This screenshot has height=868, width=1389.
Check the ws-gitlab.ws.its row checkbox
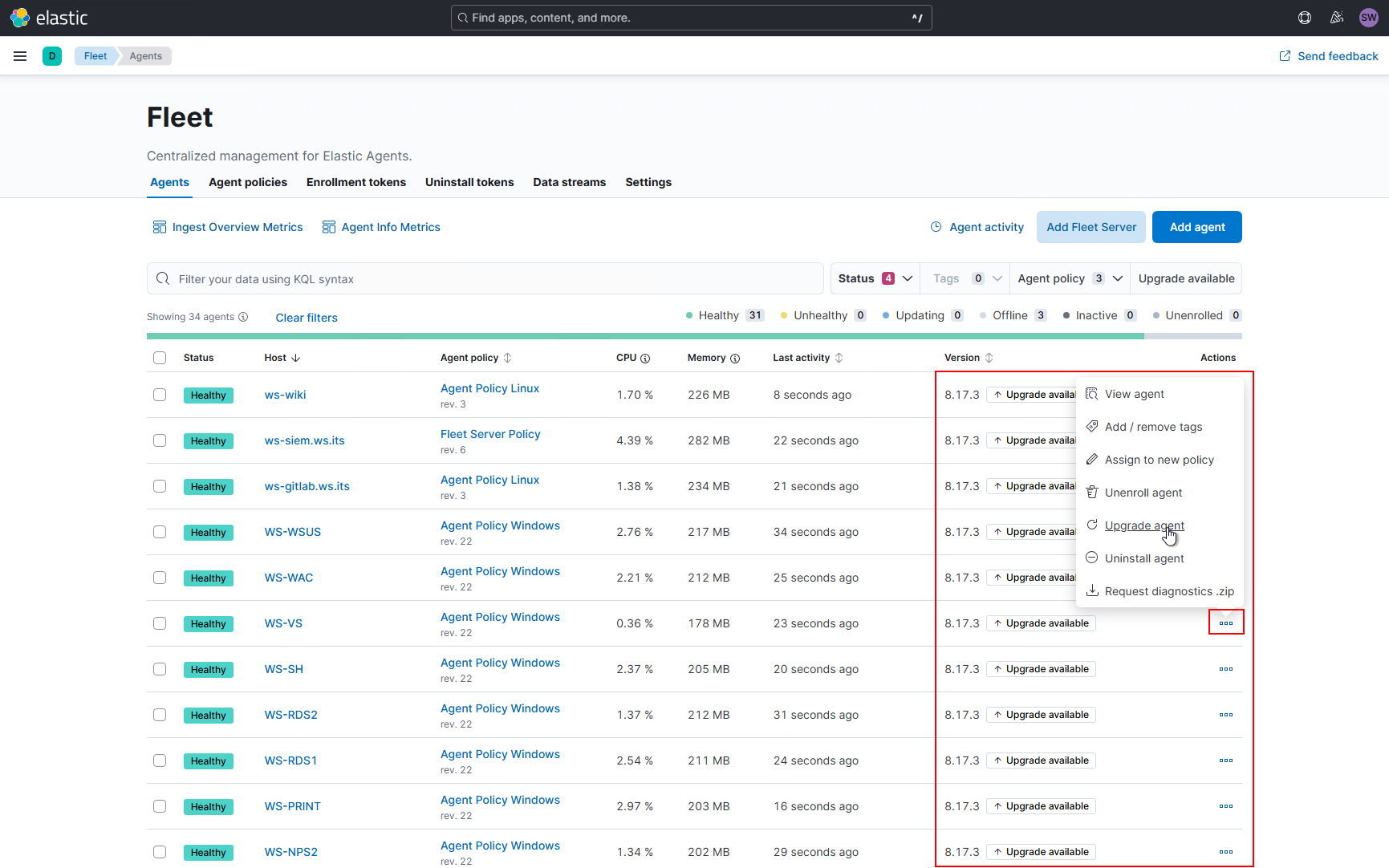pos(160,486)
